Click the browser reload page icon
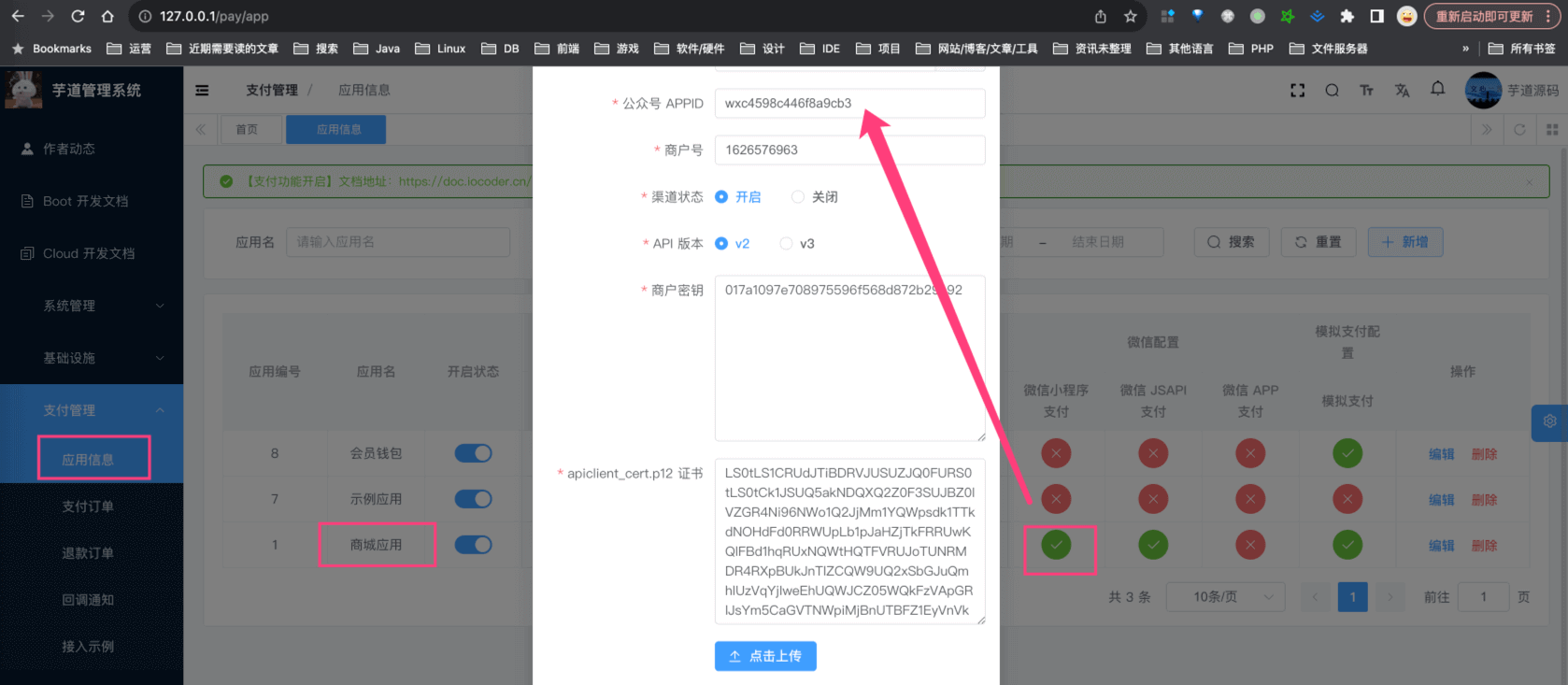Image resolution: width=1568 pixels, height=685 pixels. tap(78, 16)
